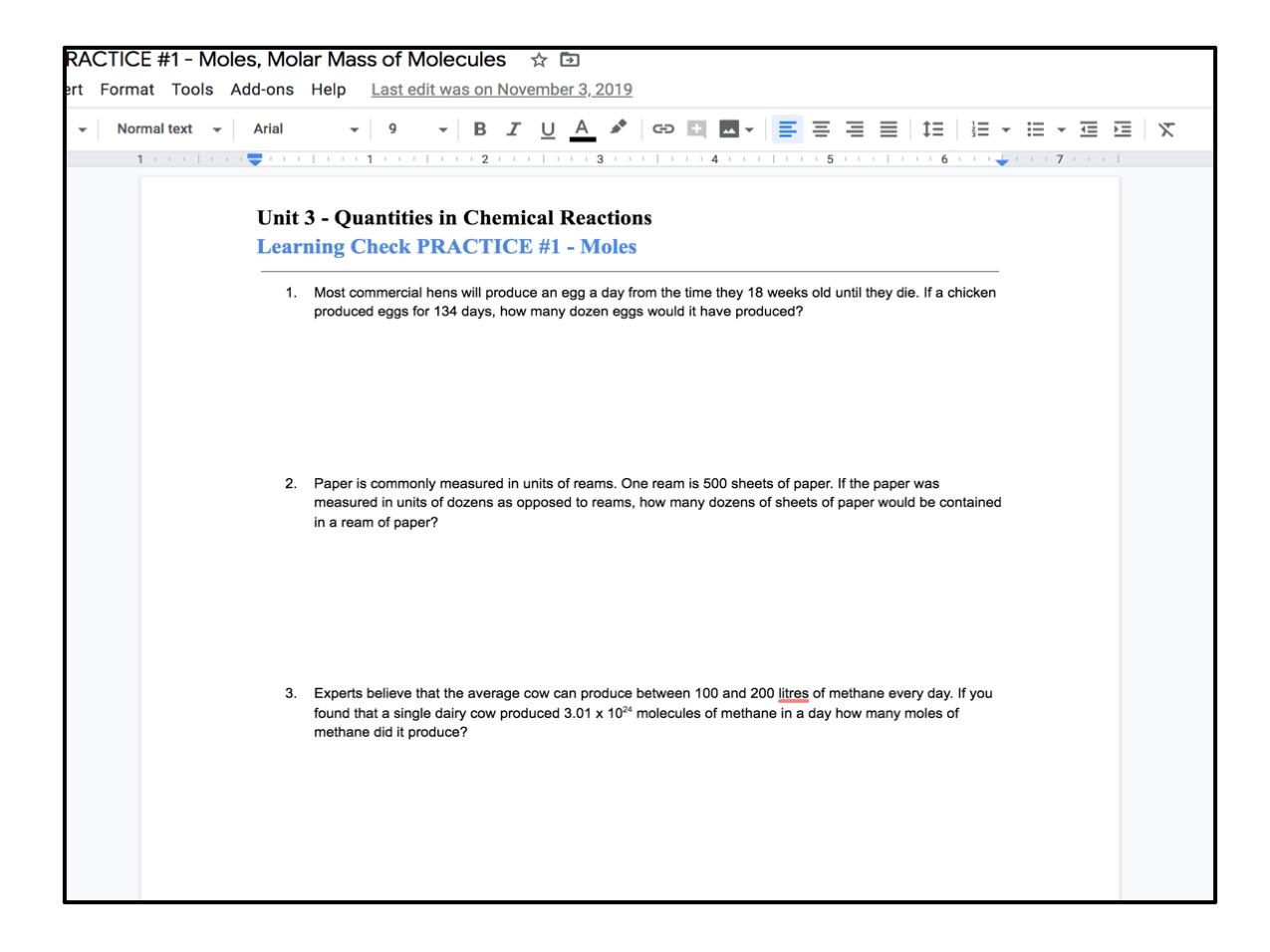
Task: Click the highlight color marker icon
Action: point(619,128)
